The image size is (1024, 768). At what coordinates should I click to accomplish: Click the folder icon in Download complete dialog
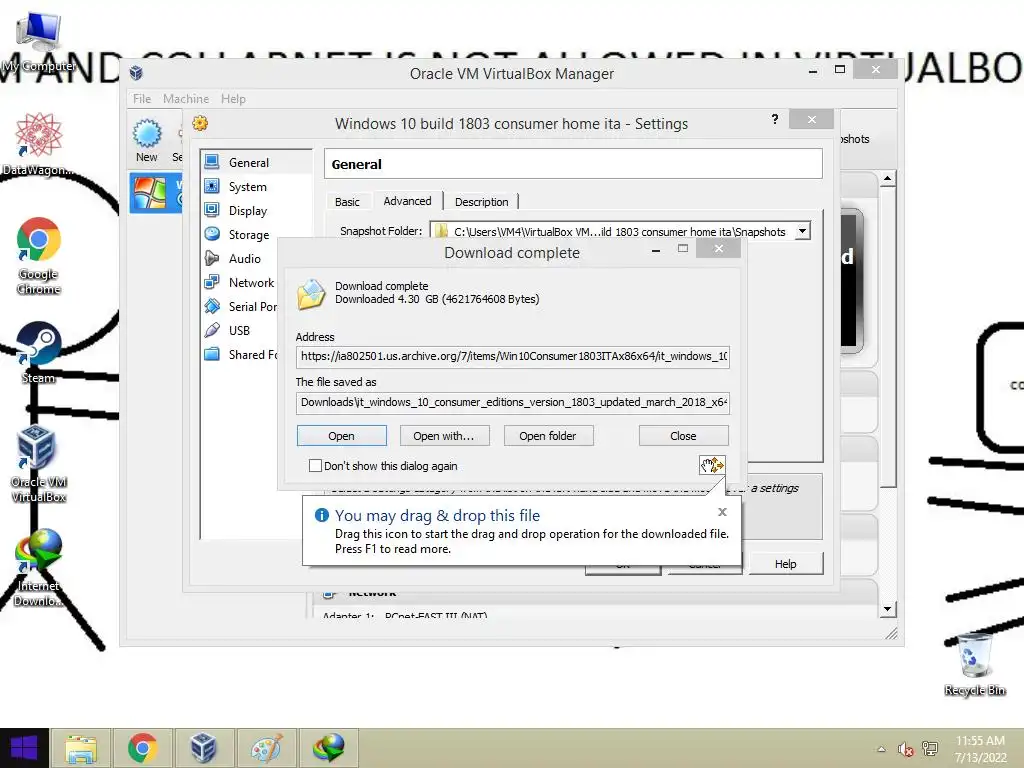point(311,294)
